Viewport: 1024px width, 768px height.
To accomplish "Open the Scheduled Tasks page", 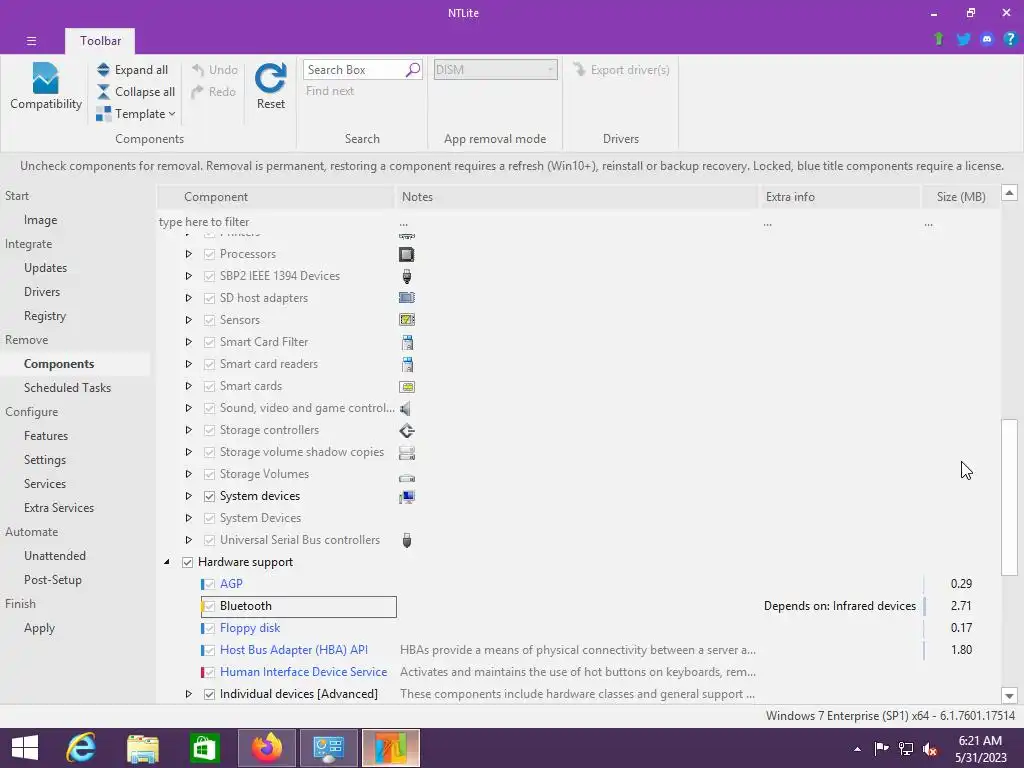I will pos(67,388).
